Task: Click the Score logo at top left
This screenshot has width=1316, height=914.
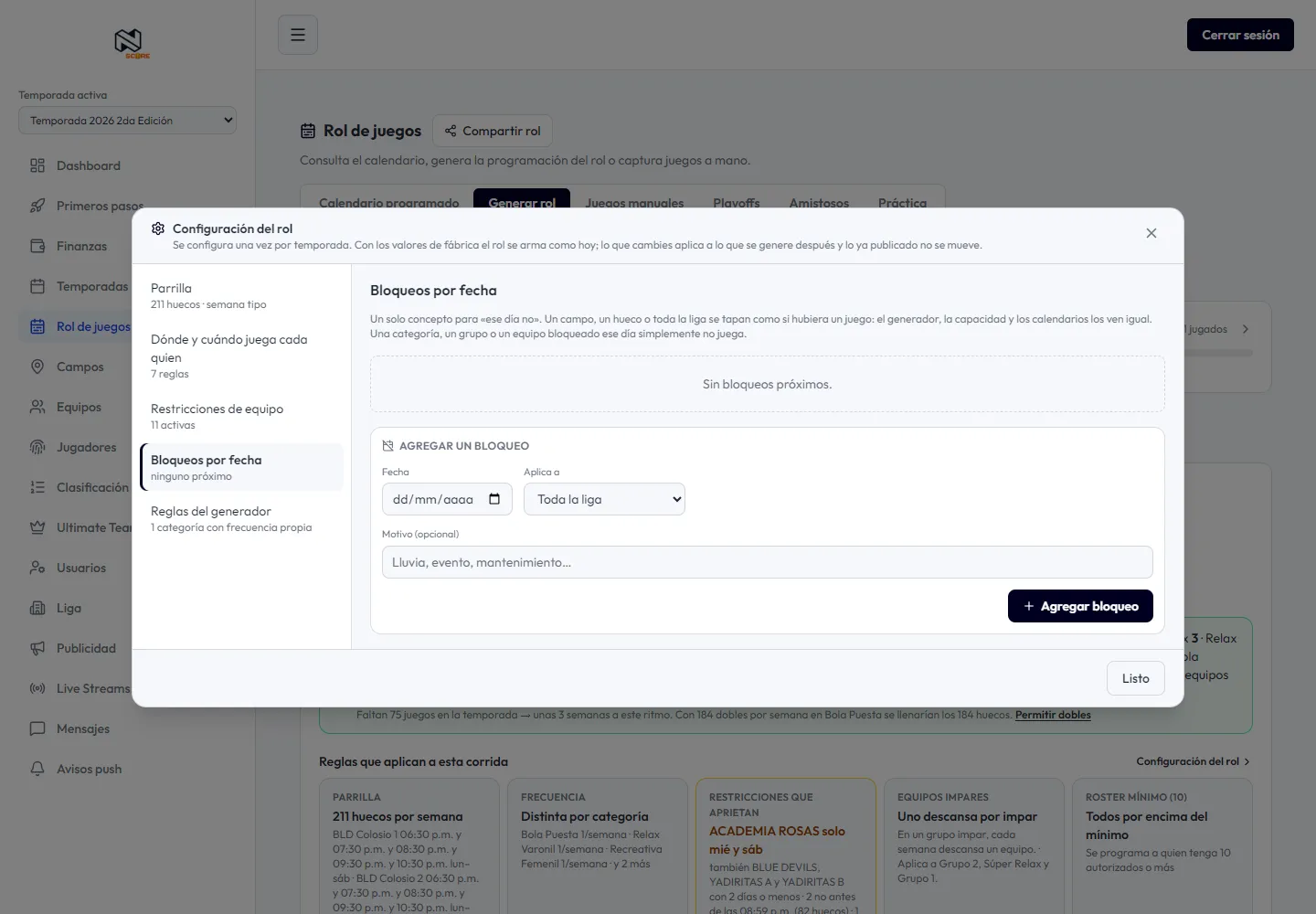Action: (x=131, y=43)
